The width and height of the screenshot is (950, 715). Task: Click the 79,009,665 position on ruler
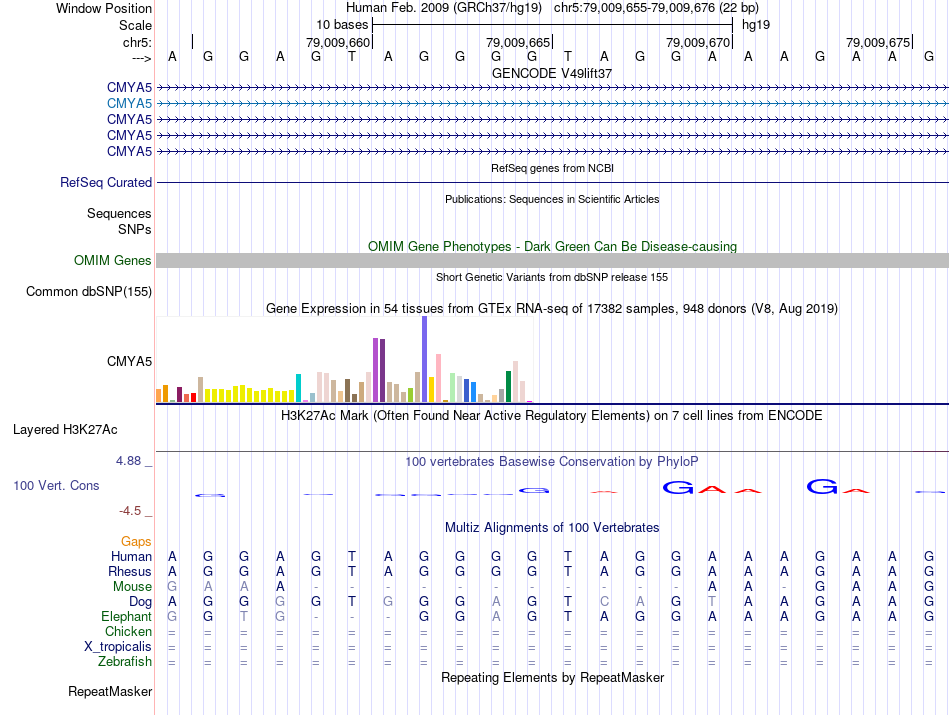[518, 42]
